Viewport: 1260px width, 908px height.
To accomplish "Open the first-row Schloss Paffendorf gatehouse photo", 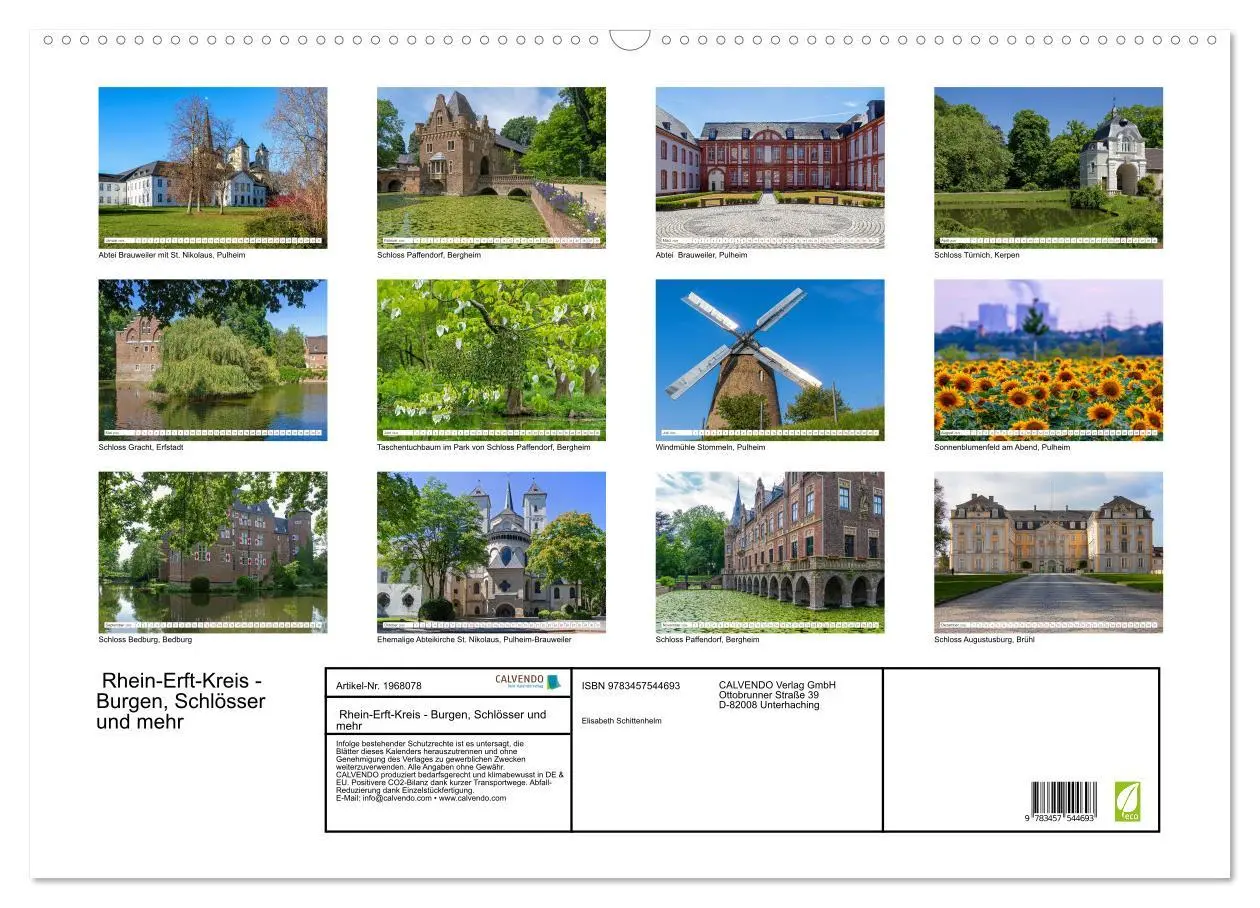I will [x=491, y=167].
